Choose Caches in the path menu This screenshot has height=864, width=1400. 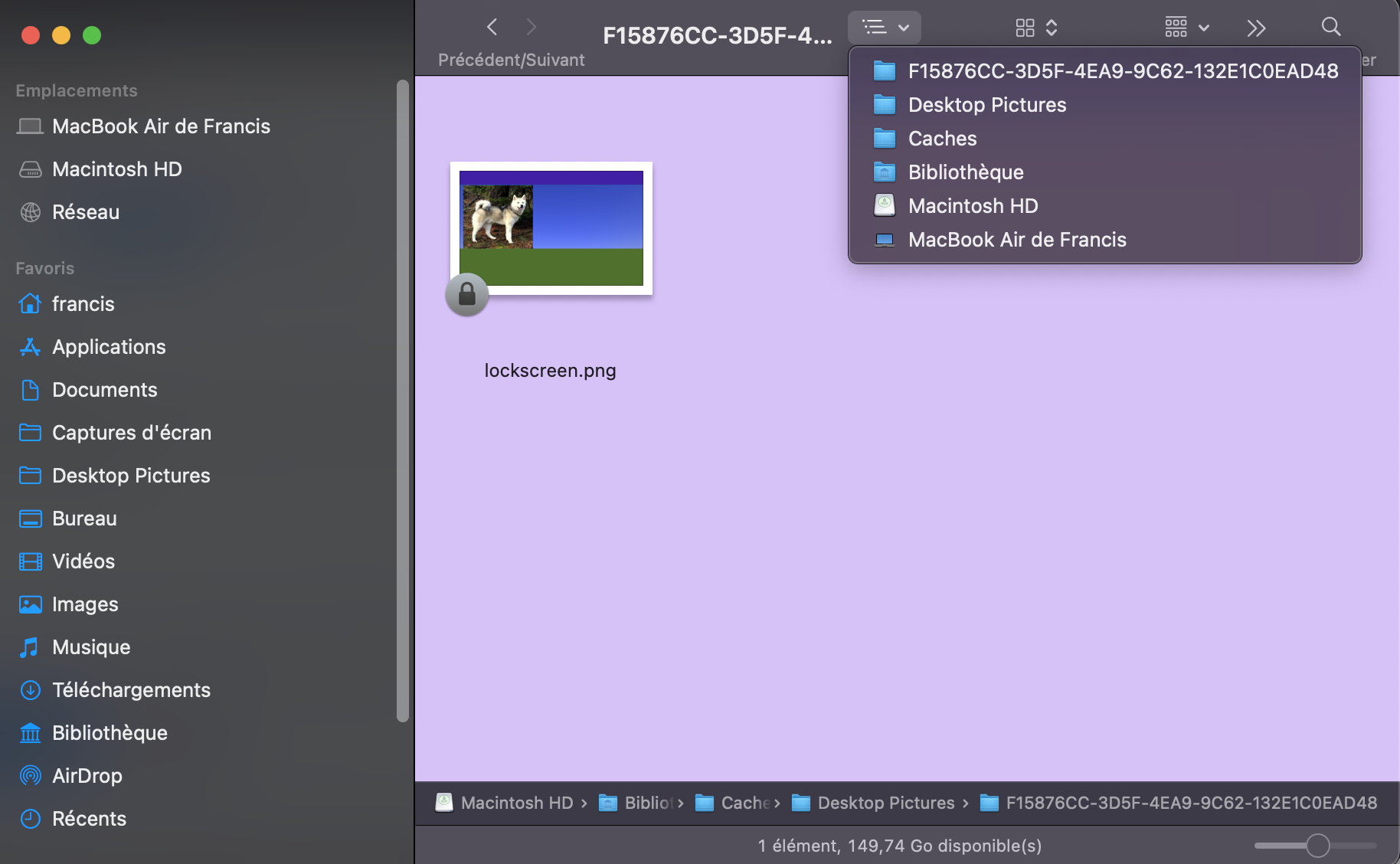tap(1105, 139)
